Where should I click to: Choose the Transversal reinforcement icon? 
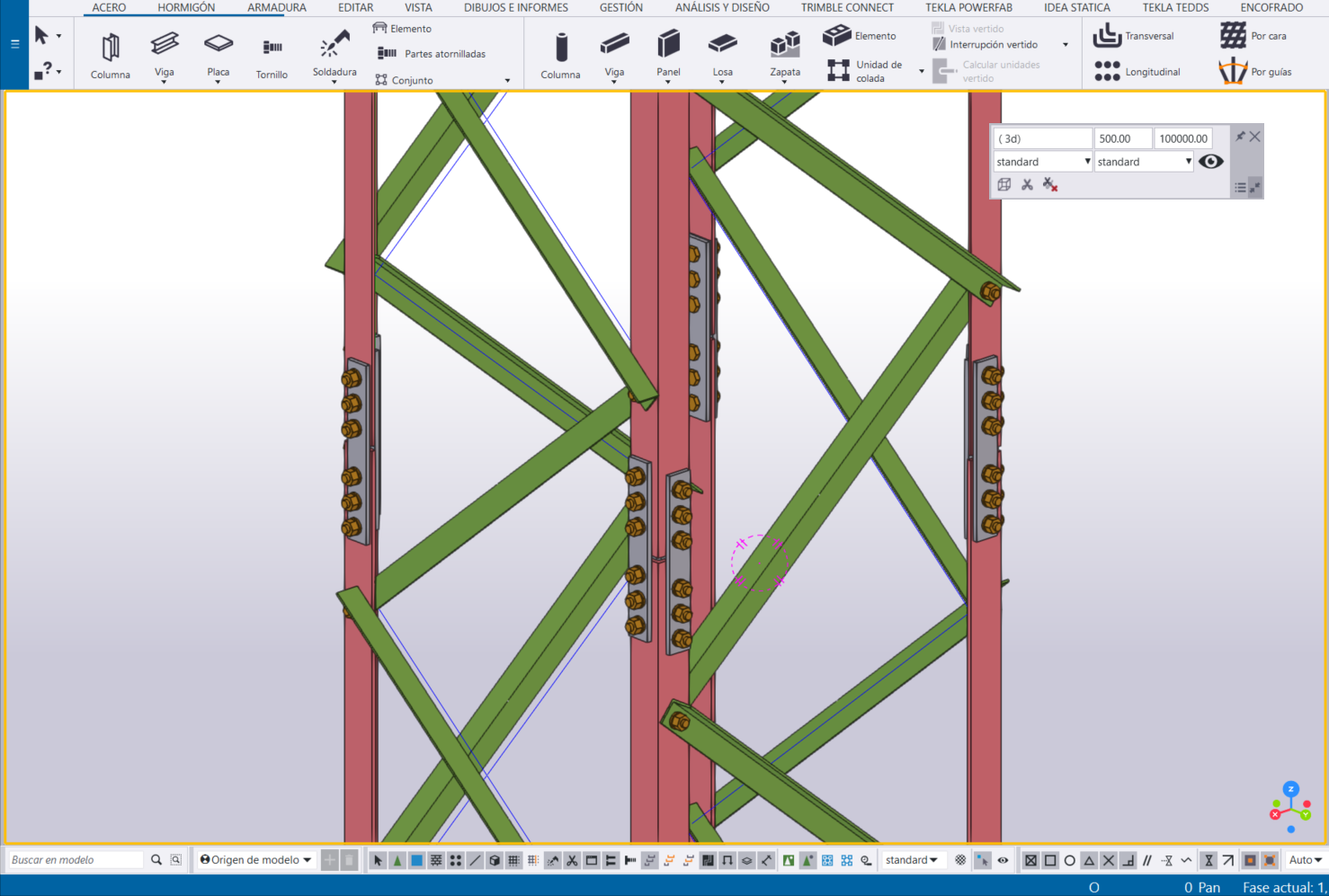pyautogui.click(x=1107, y=36)
